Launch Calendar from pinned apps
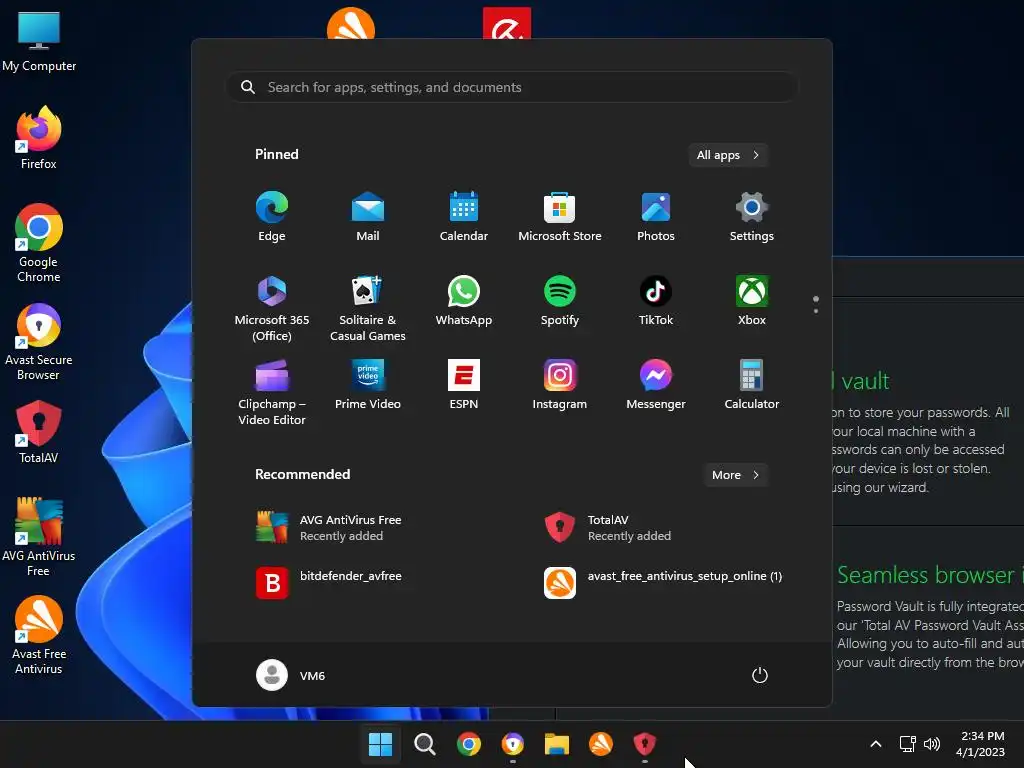1024x768 pixels. [x=464, y=217]
